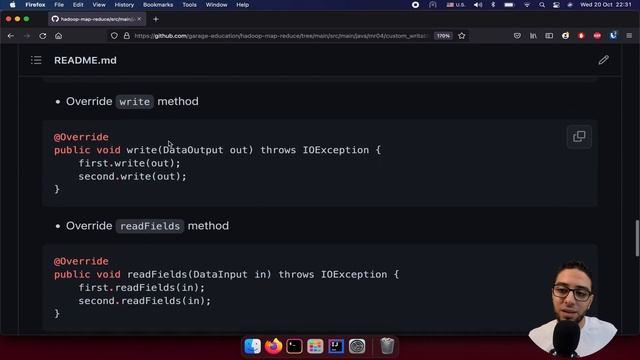Show site security via the lock icon
This screenshot has width=640, height=360.
[127, 36]
